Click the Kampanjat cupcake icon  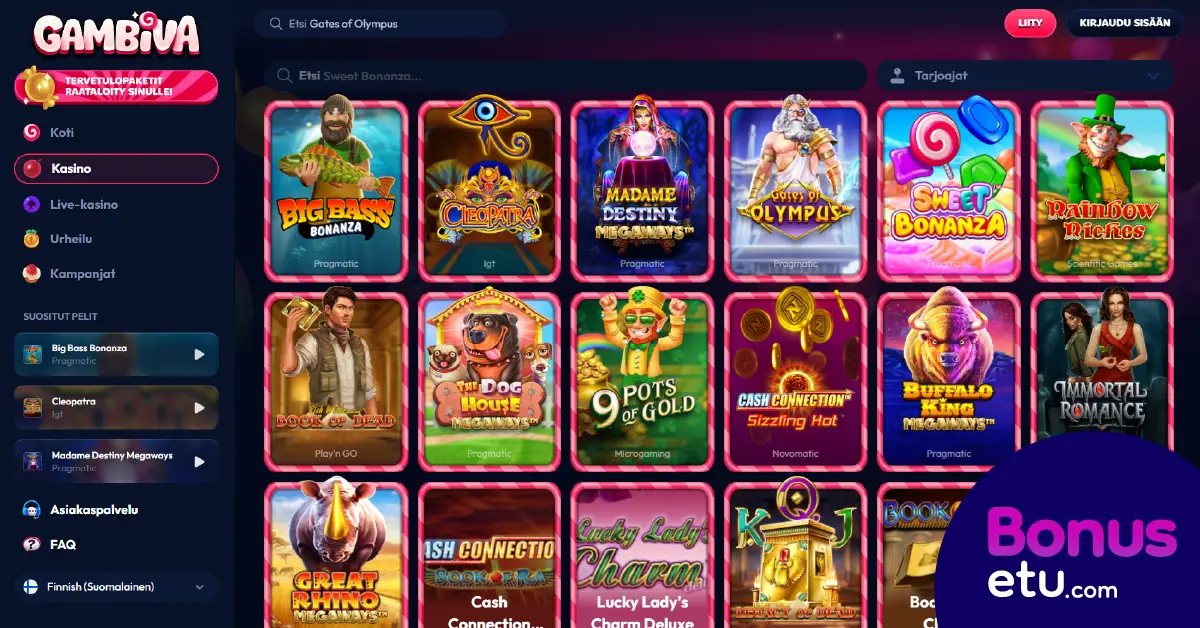pos(32,273)
